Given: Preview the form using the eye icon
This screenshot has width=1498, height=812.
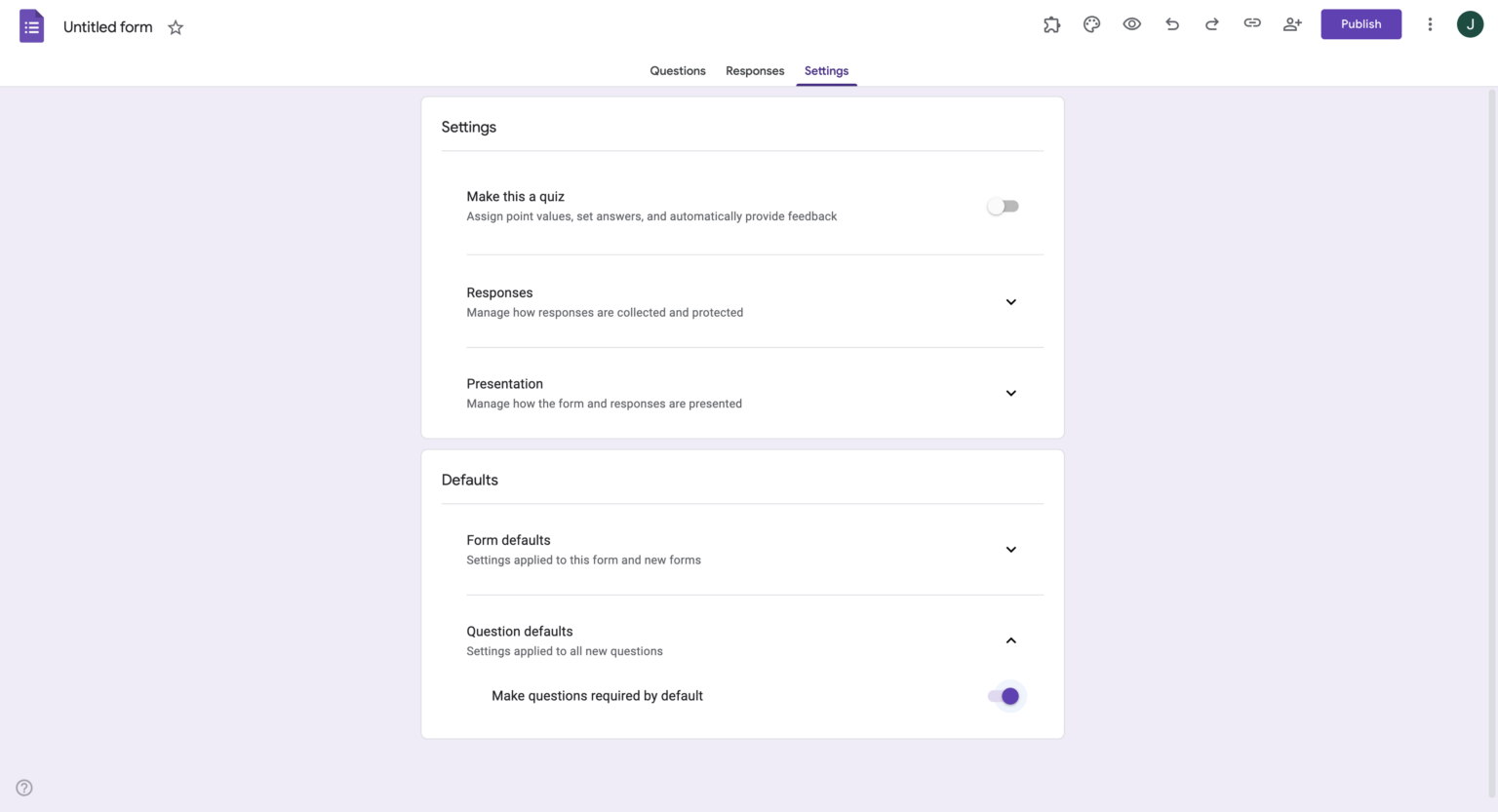Looking at the screenshot, I should [1131, 23].
